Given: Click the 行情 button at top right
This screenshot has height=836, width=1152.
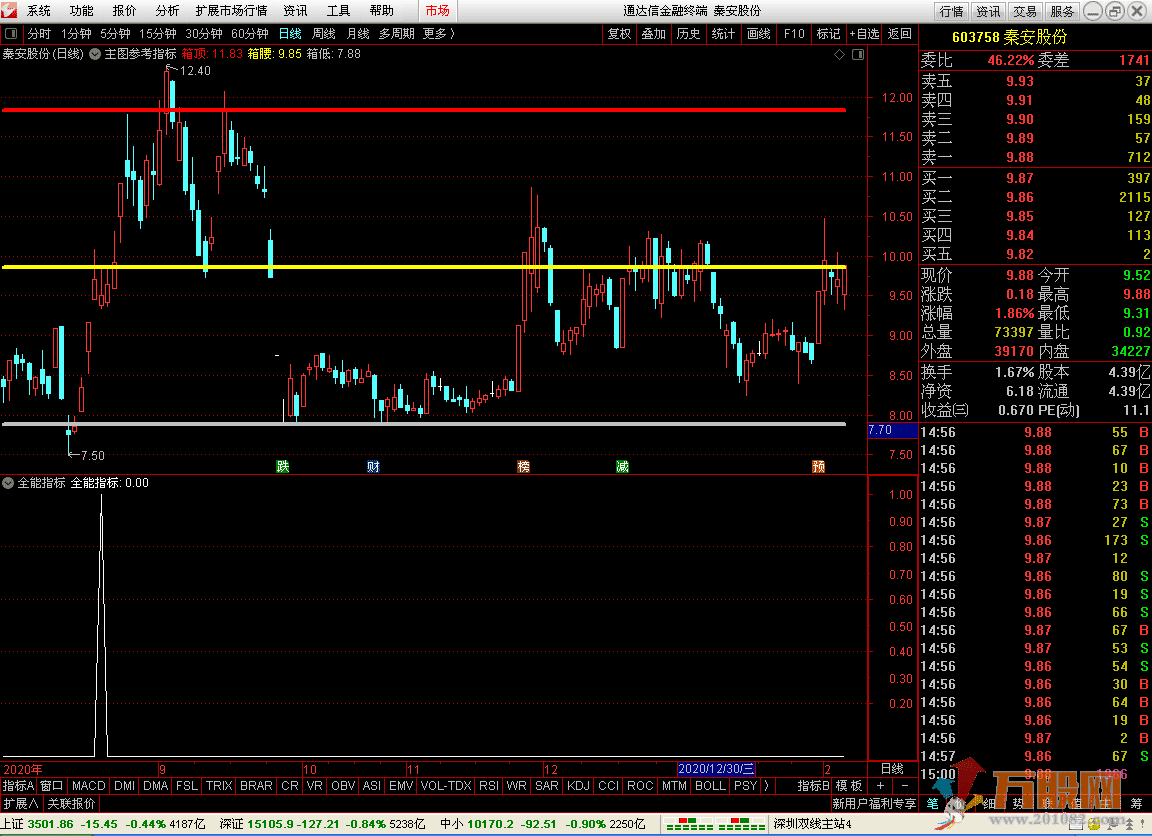Looking at the screenshot, I should click(951, 11).
